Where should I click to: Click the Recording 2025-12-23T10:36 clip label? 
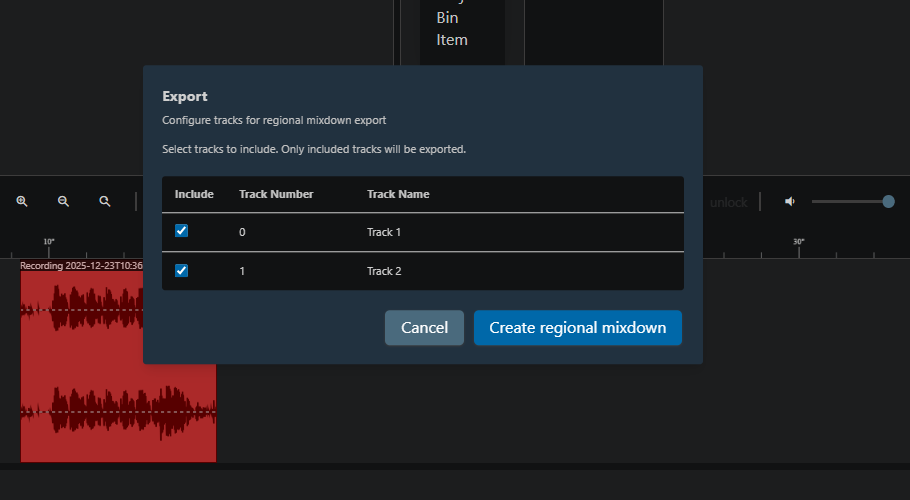[x=81, y=266]
